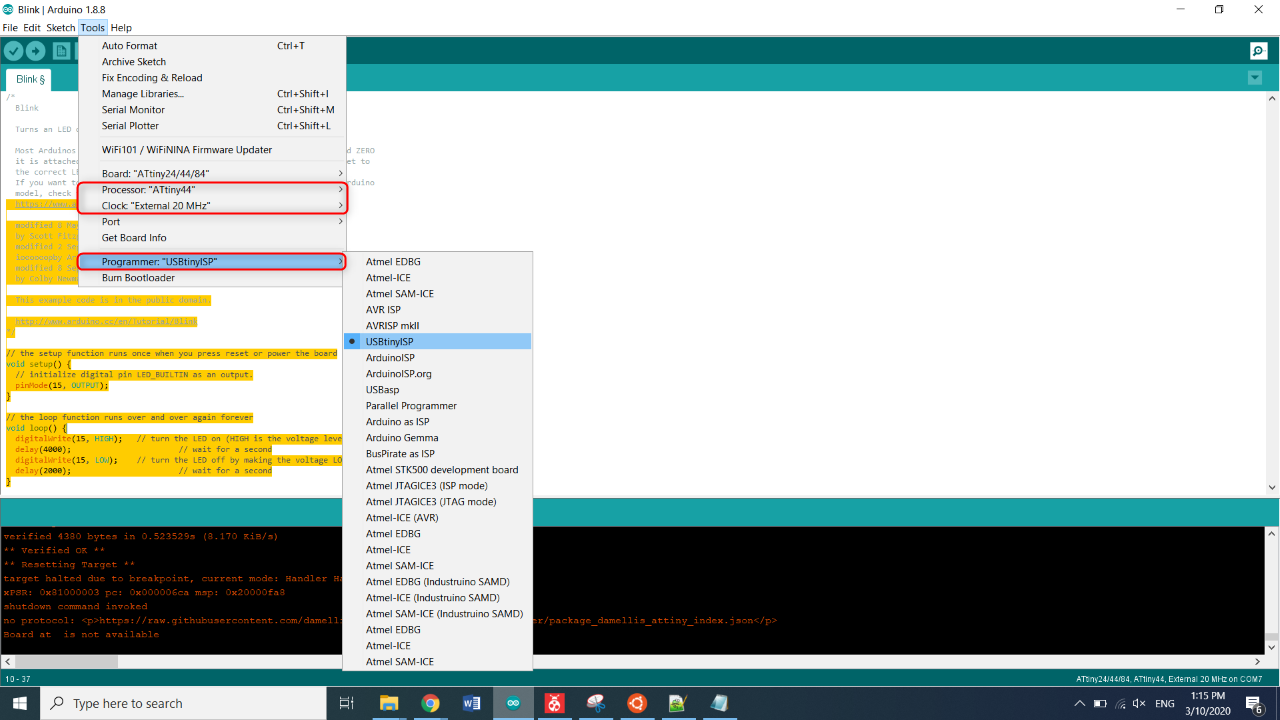This screenshot has height=720, width=1280.
Task: Select Archive Sketch menu entry
Action: (212, 62)
